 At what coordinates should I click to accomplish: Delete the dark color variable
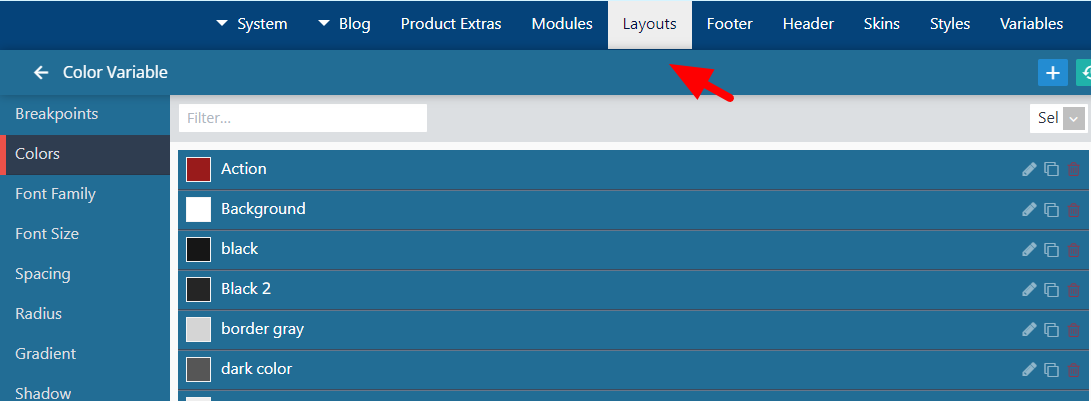1074,370
